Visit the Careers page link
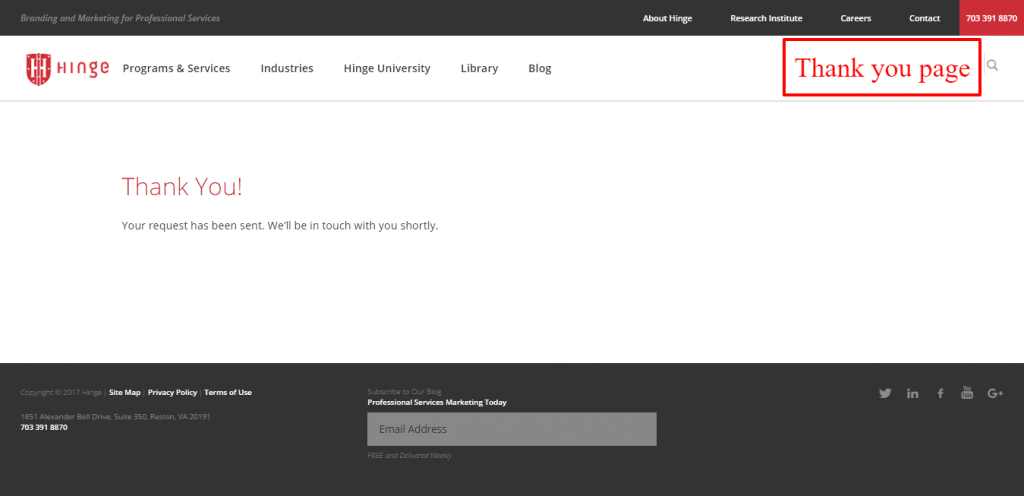Screen dimensions: 1024x496 pos(855,18)
